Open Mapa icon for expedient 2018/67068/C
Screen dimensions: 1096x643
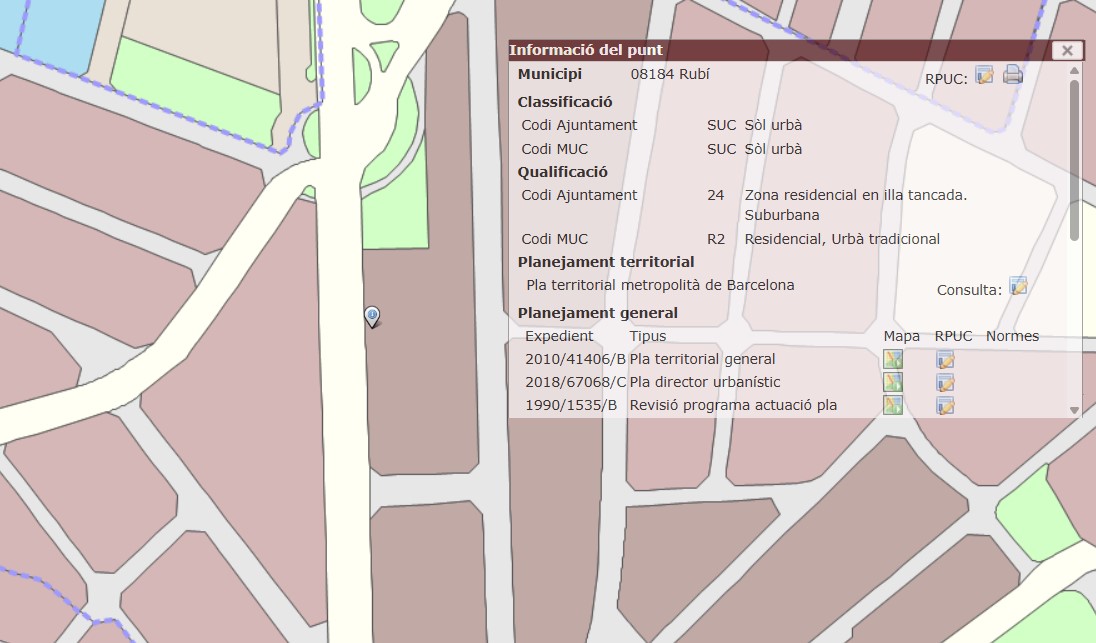coord(893,382)
